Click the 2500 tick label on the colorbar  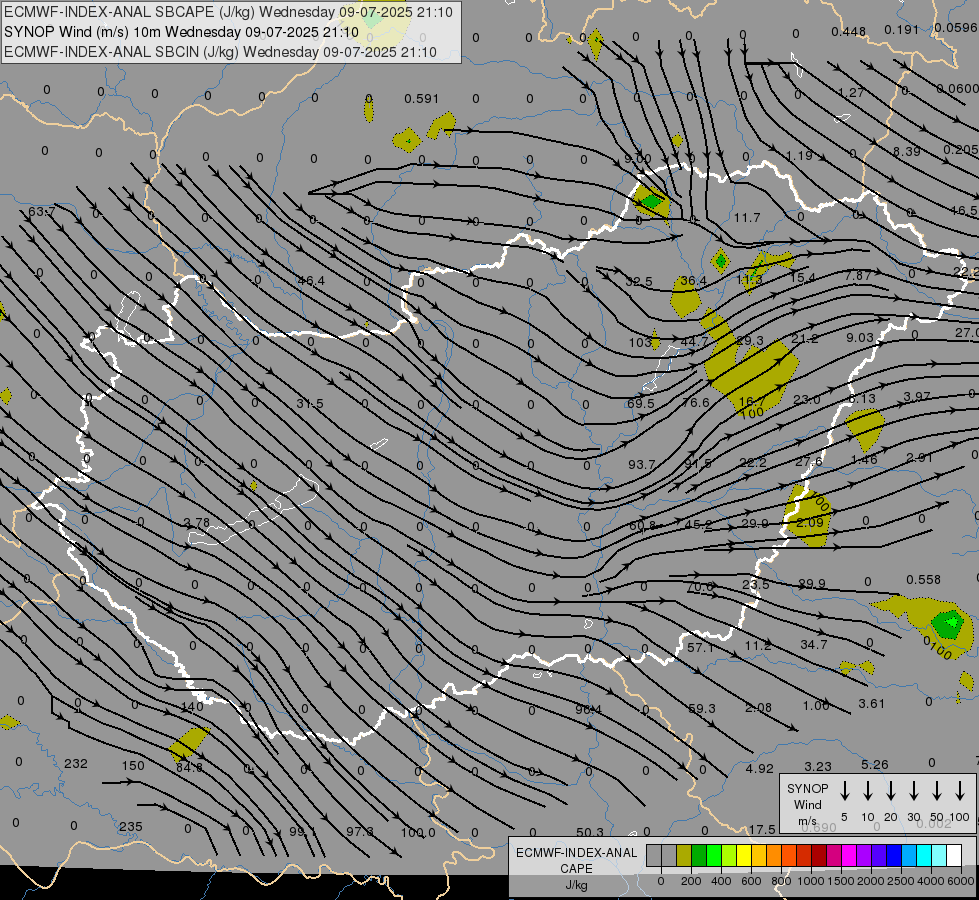pos(901,881)
